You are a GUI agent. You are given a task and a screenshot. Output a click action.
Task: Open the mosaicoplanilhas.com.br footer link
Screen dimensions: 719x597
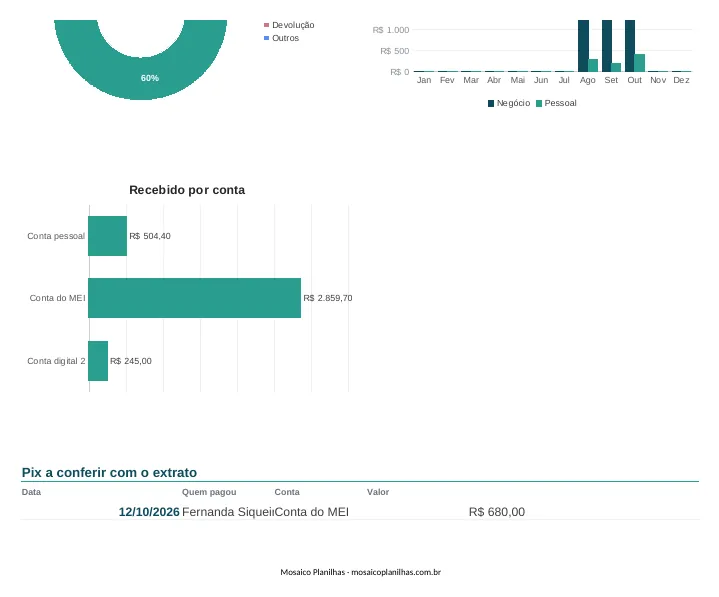point(396,572)
